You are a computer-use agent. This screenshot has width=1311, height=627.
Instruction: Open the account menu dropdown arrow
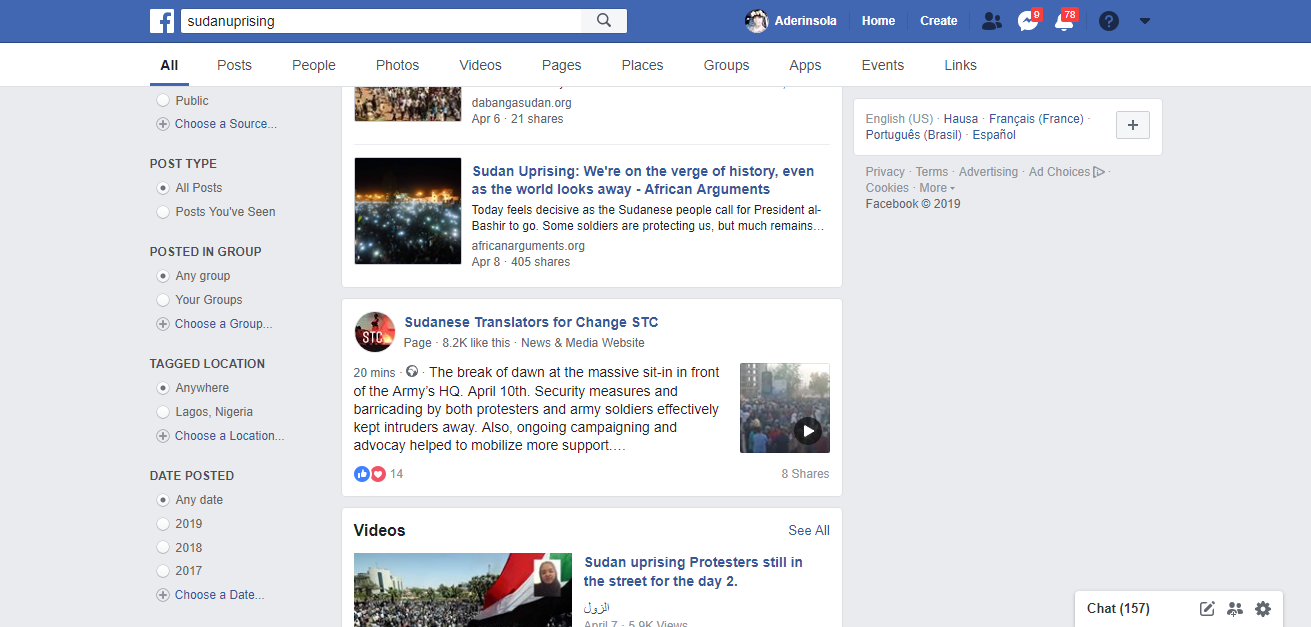1145,21
